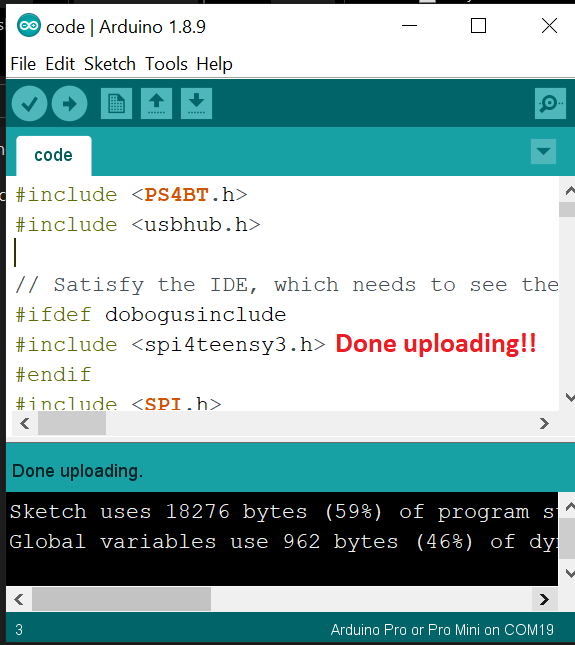The image size is (575, 645).
Task: Click the '#endif' line
Action: coord(53,375)
